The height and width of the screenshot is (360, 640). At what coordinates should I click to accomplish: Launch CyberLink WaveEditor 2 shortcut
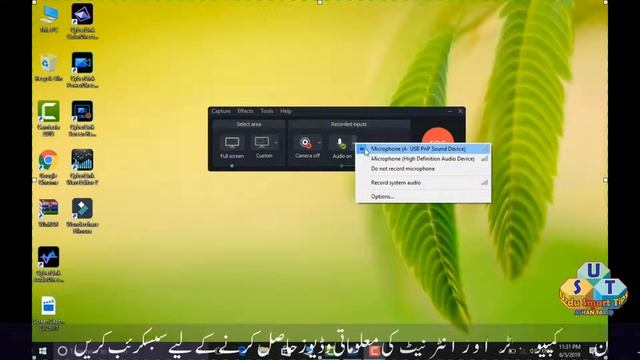(x=82, y=167)
